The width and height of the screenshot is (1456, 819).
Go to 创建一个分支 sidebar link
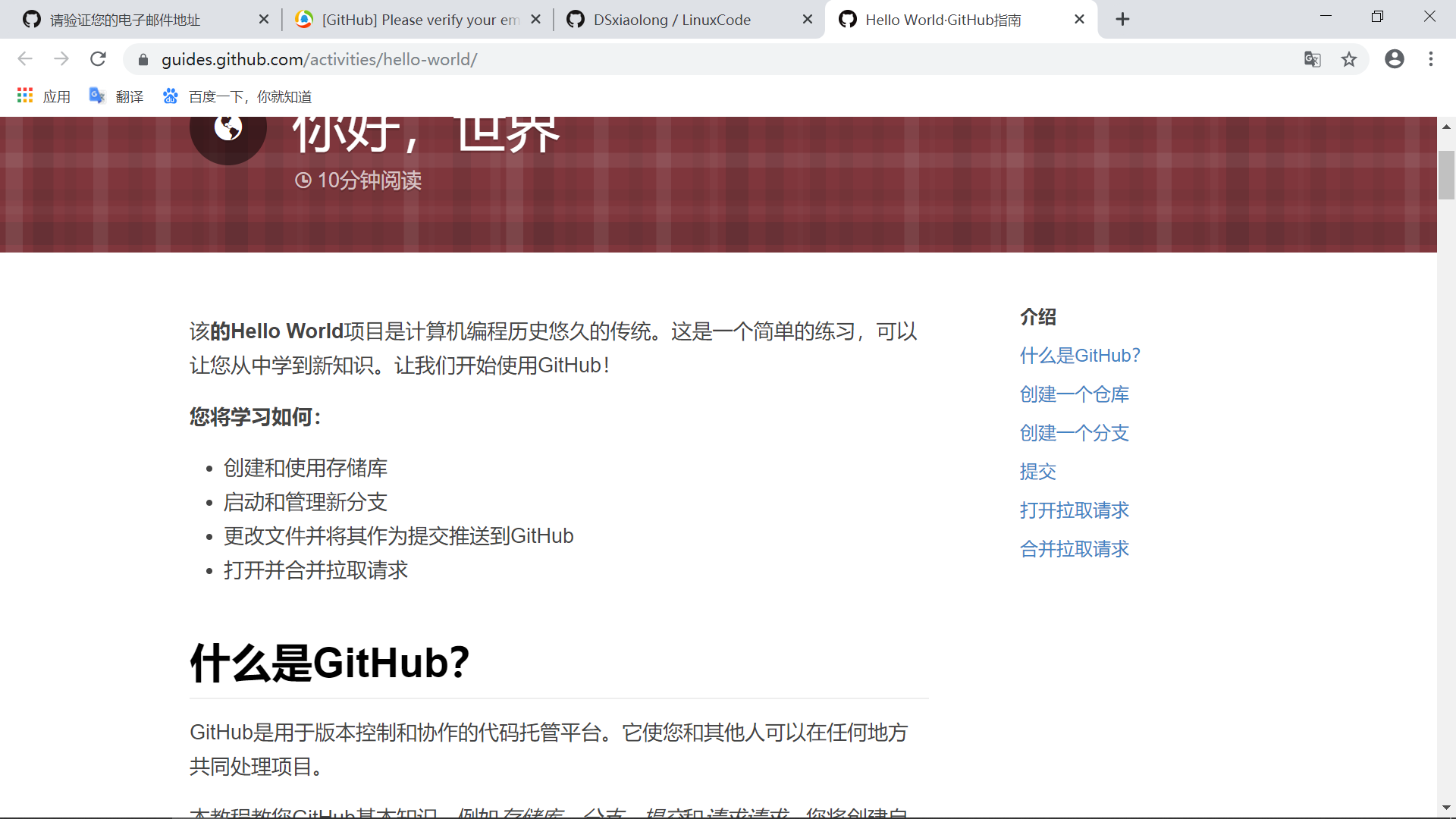[x=1074, y=433]
